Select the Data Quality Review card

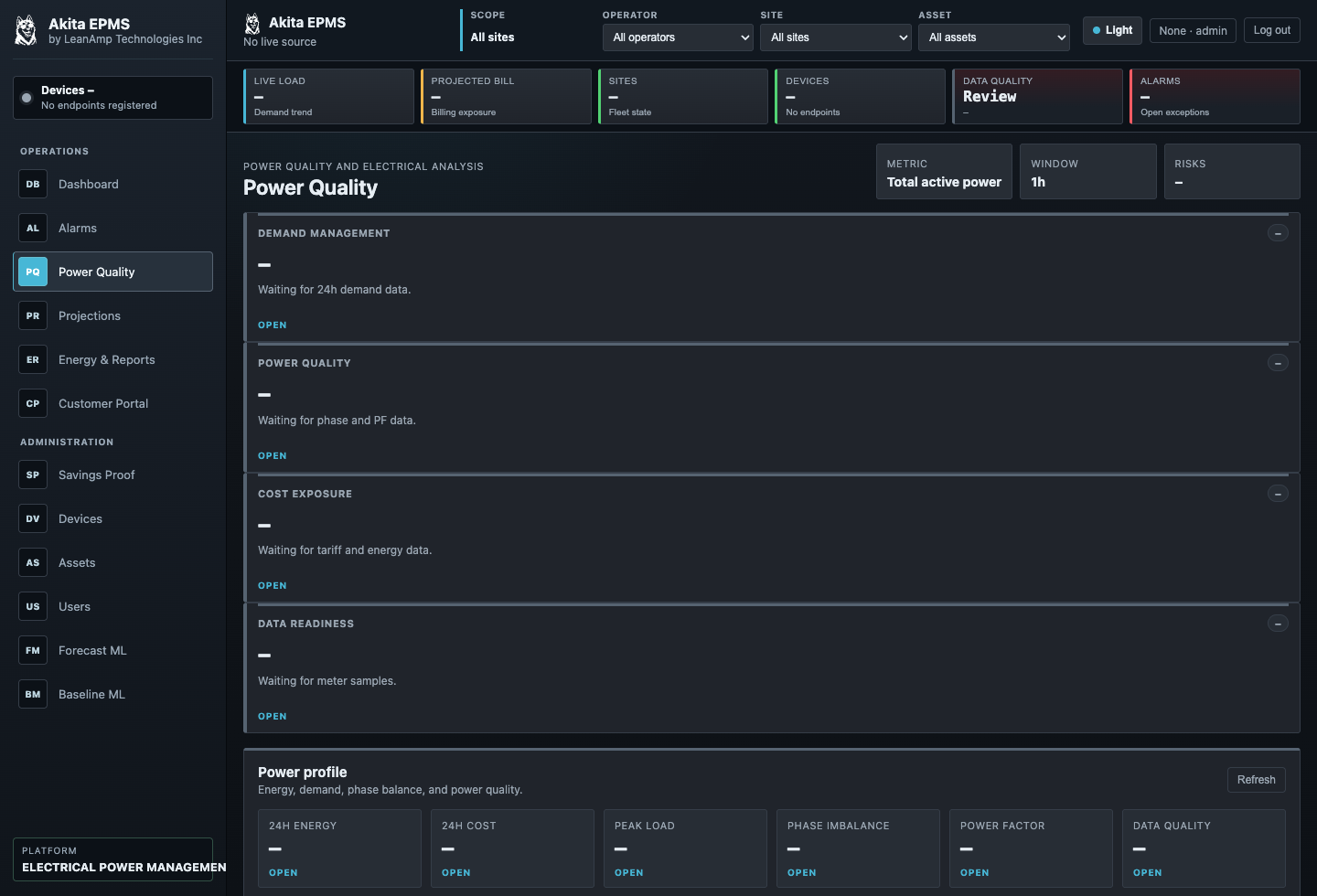point(1037,96)
